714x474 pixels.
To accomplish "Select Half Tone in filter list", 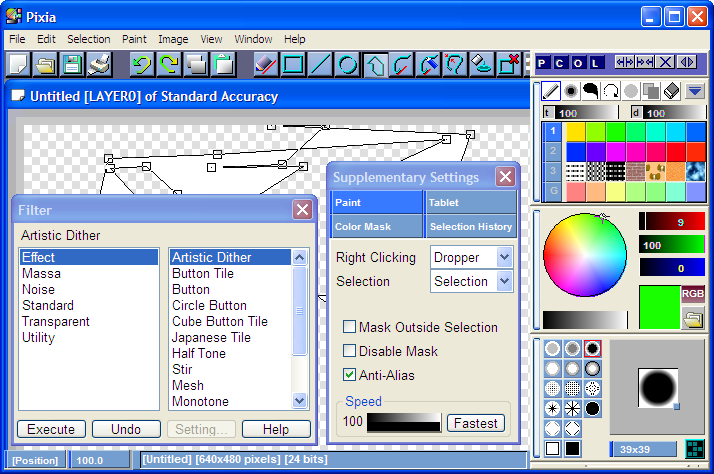I will tap(199, 353).
